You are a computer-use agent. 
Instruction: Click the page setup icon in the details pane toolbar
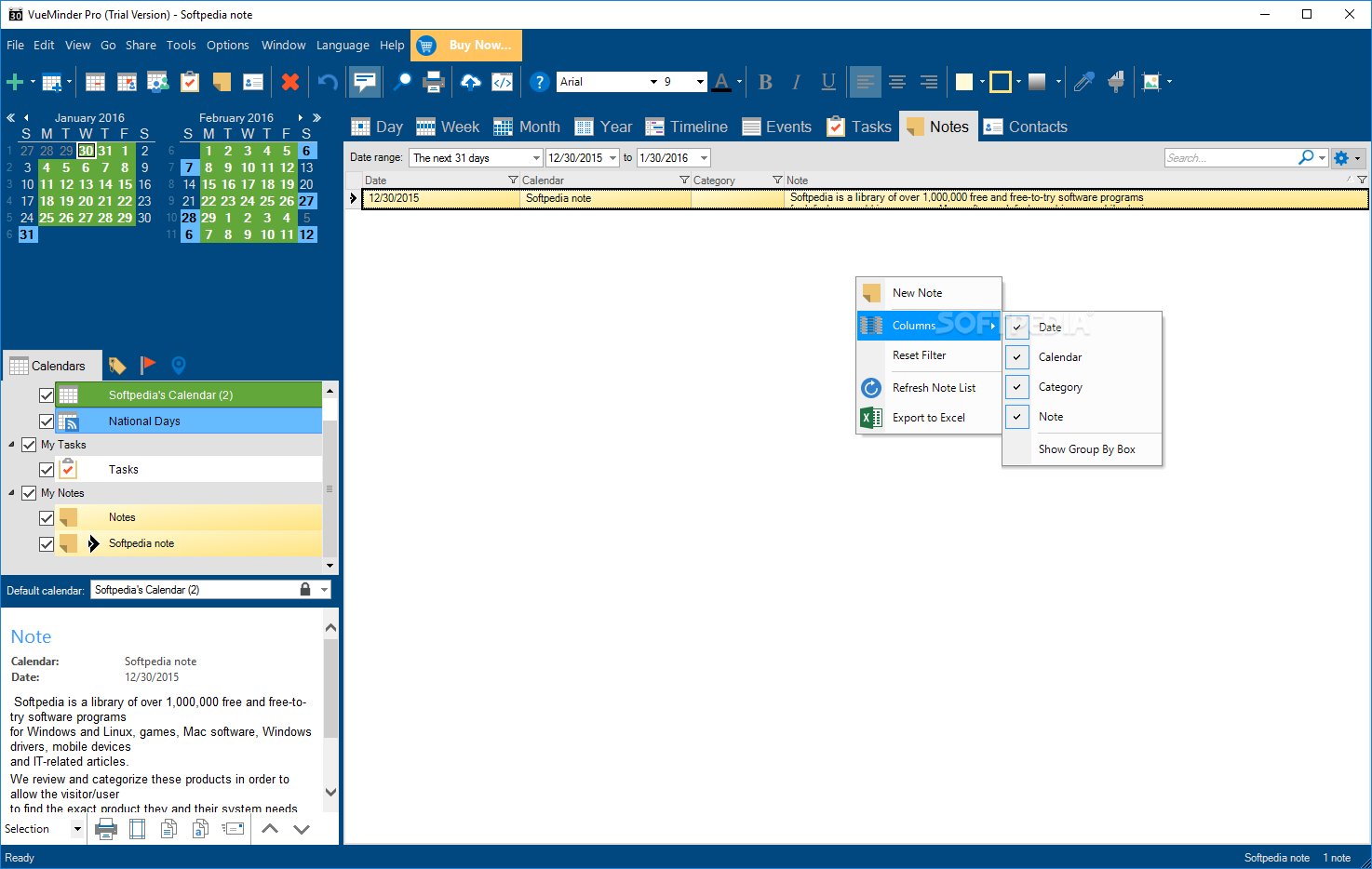[x=137, y=828]
